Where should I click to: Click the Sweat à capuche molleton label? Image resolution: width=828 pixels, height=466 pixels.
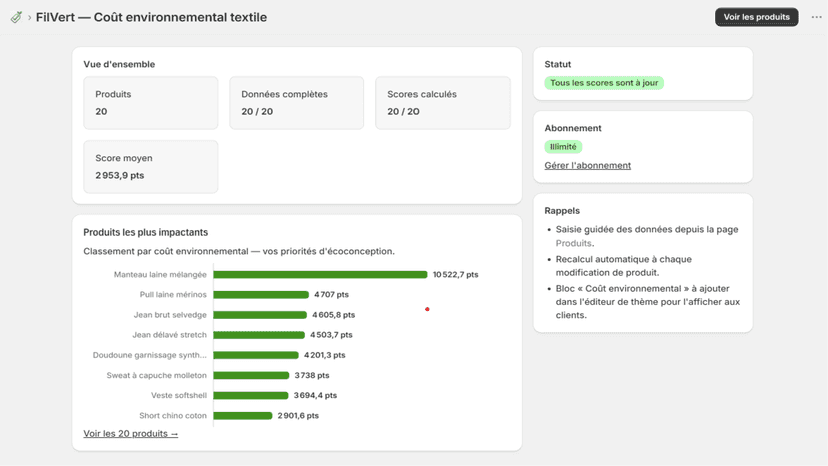pos(156,375)
